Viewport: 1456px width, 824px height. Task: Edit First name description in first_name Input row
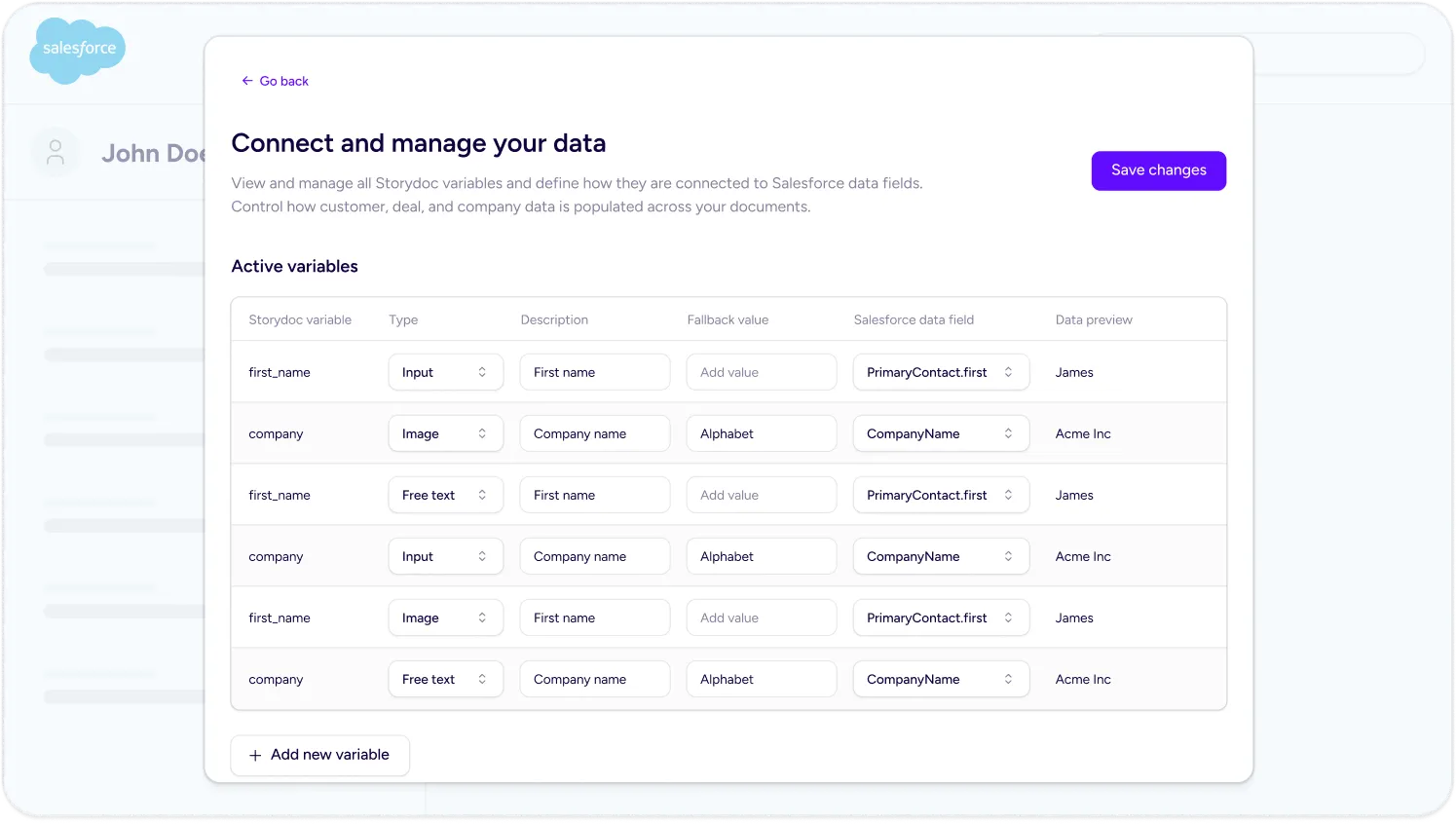pyautogui.click(x=595, y=372)
